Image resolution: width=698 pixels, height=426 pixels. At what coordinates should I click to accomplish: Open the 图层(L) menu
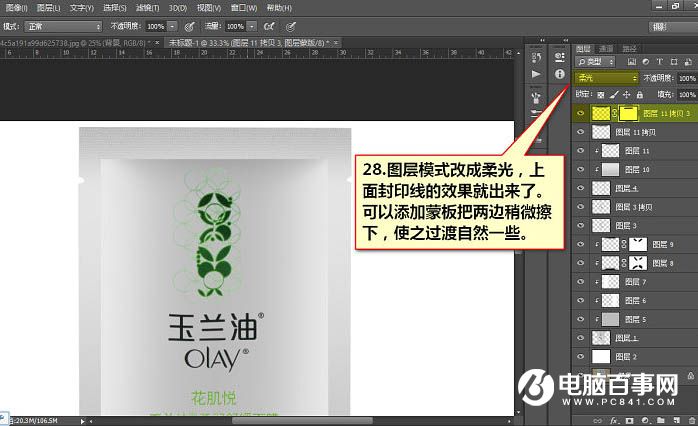click(49, 8)
